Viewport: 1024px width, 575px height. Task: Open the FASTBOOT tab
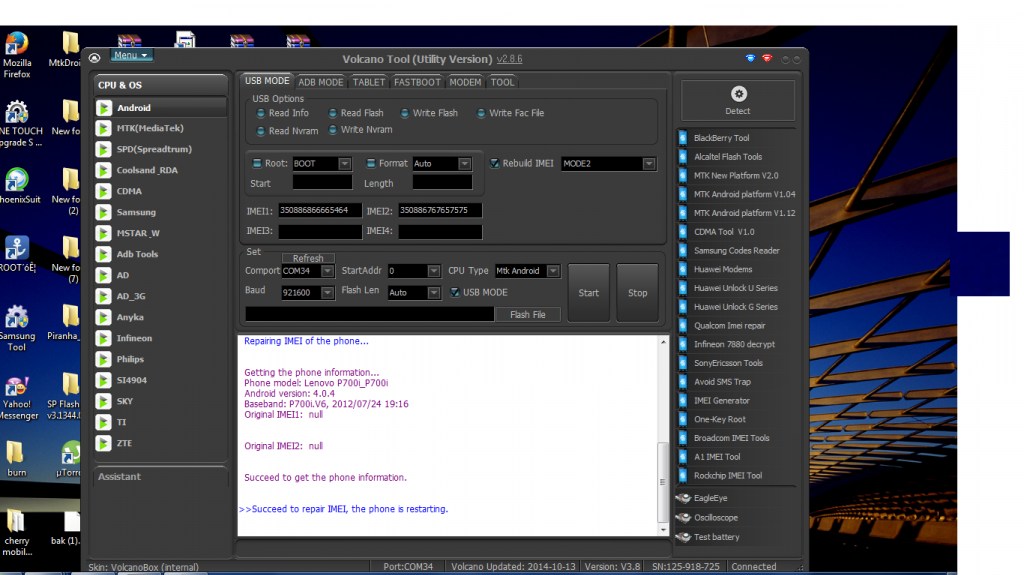(417, 82)
